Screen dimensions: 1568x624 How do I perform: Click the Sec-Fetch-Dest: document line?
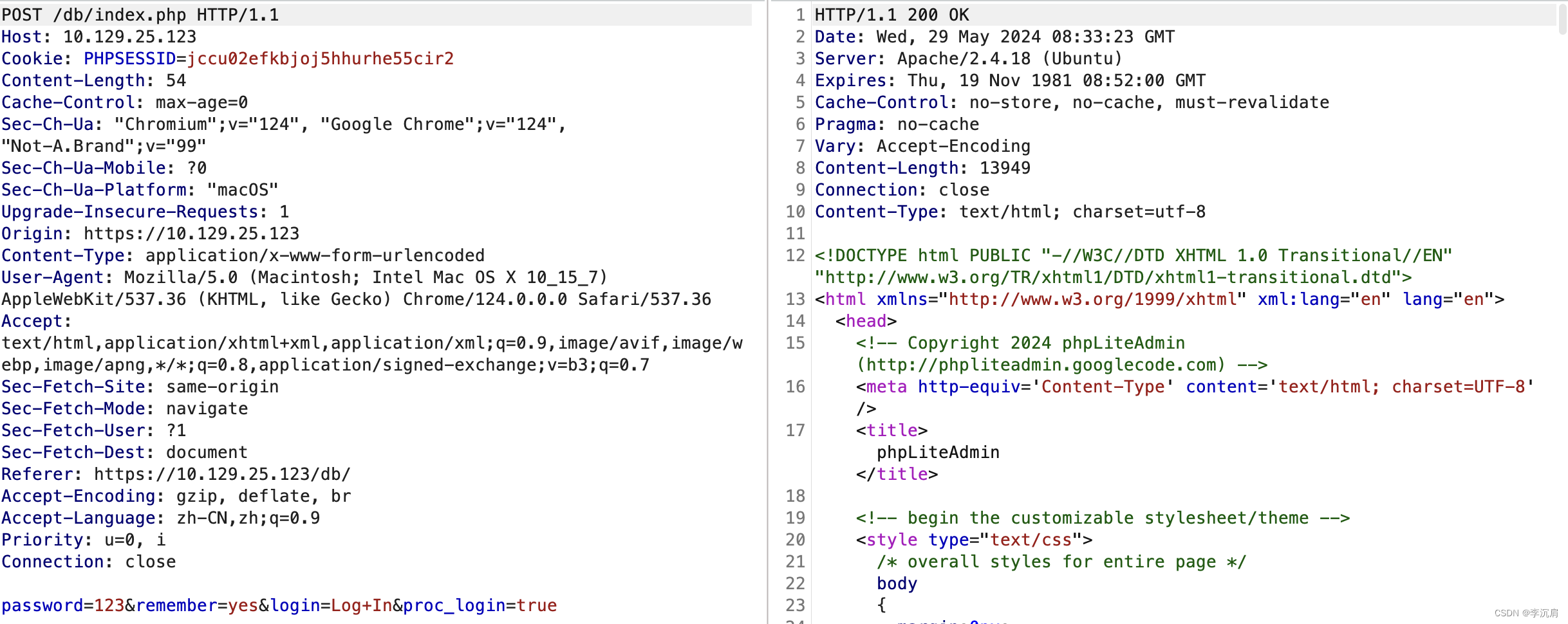124,452
